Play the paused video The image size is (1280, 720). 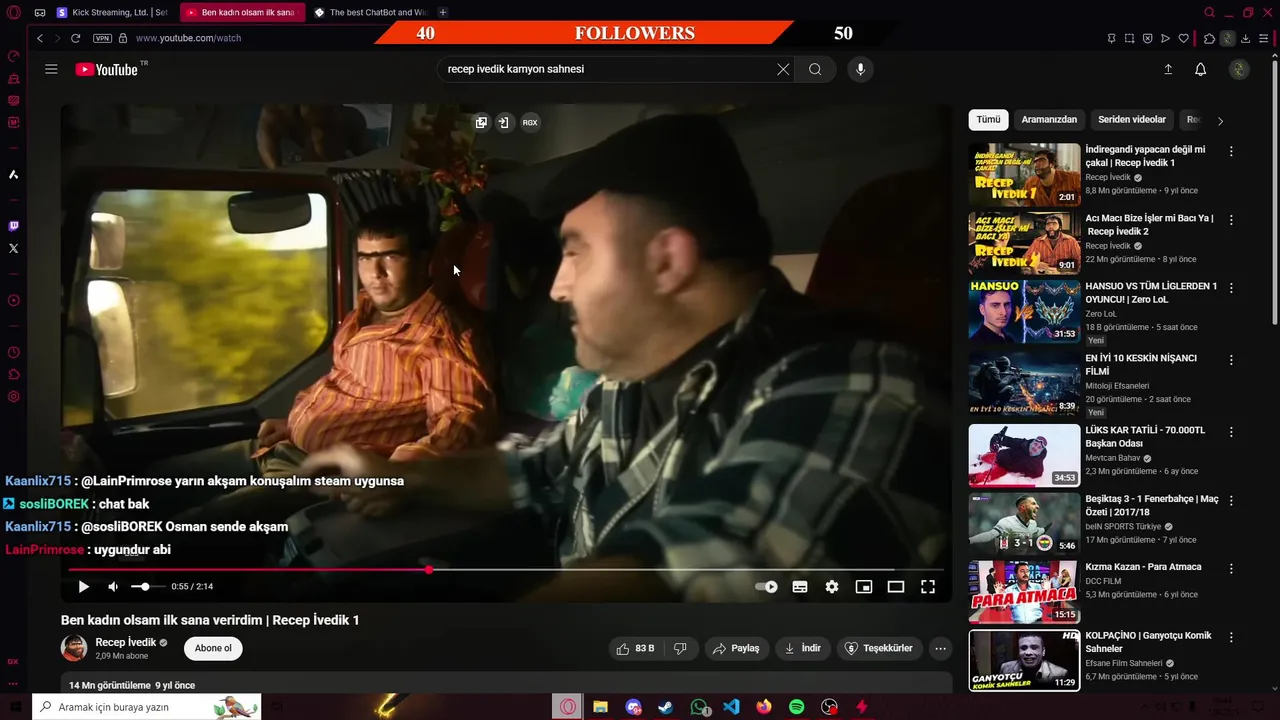(84, 587)
